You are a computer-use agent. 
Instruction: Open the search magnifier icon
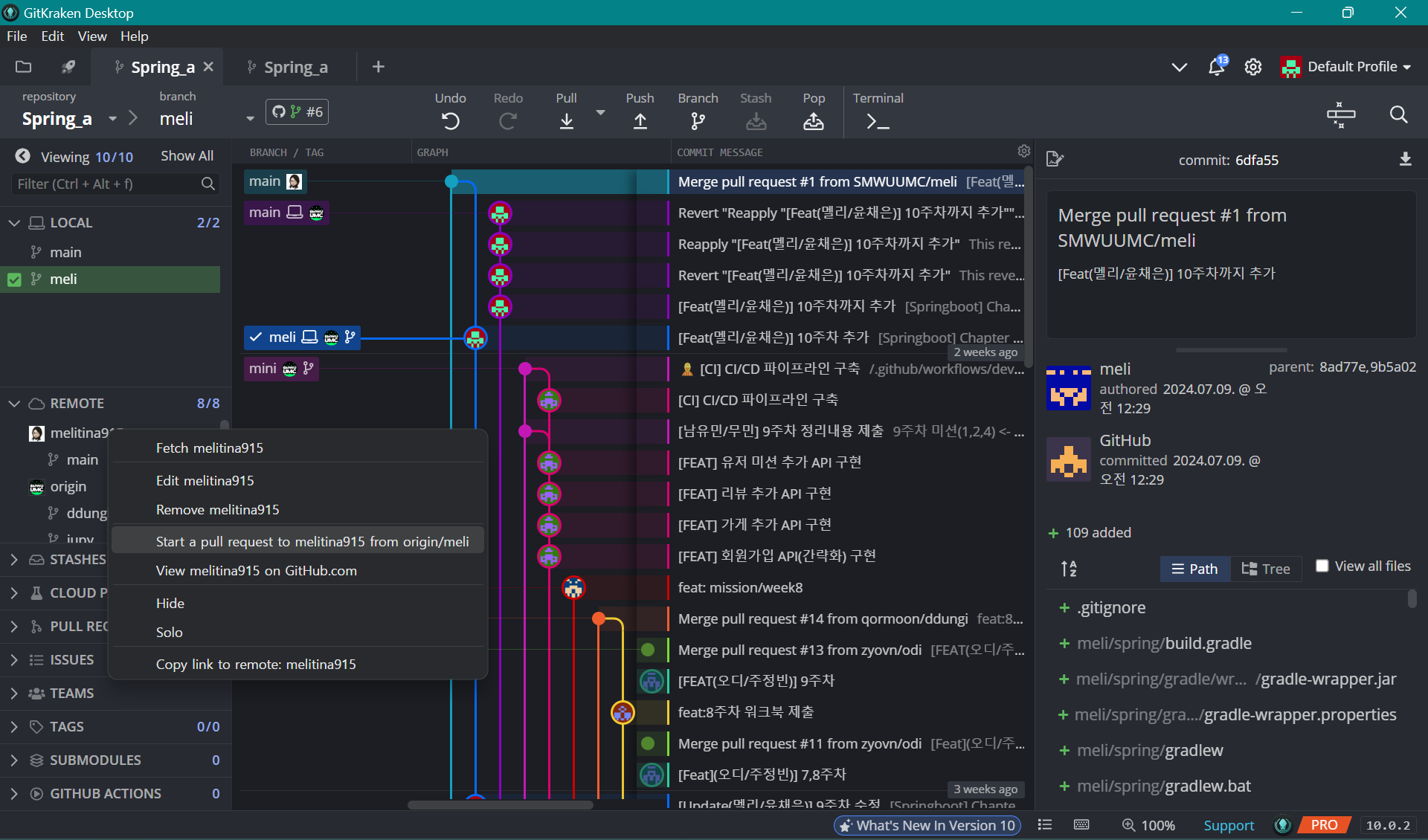pos(1398,114)
